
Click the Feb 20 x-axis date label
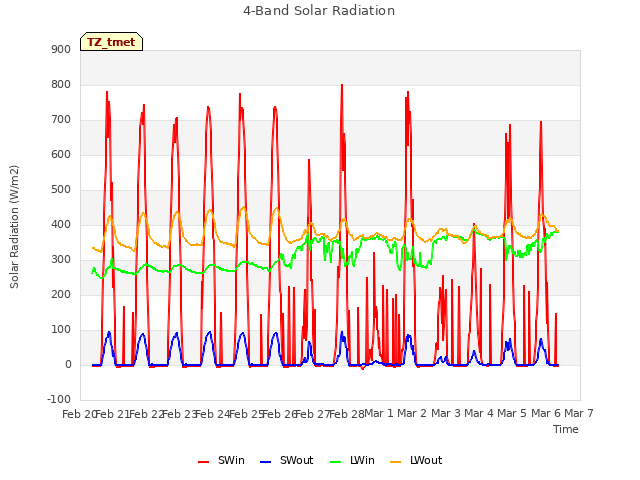pos(79,414)
